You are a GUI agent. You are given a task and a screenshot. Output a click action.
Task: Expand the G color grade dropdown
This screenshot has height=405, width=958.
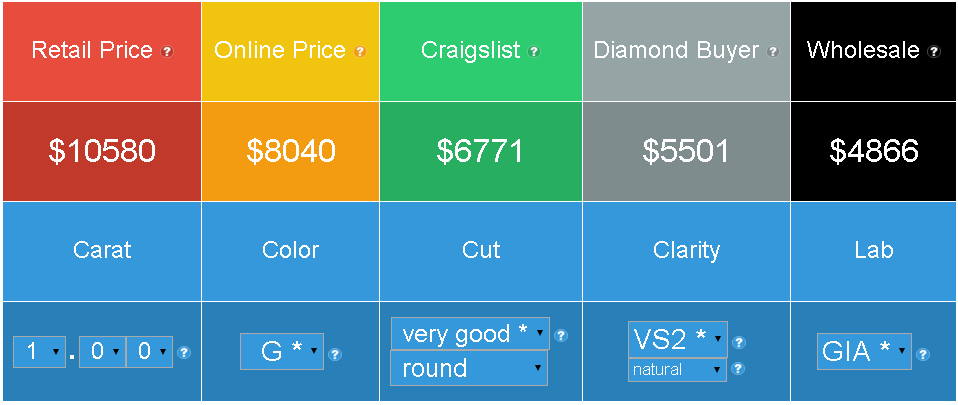pyautogui.click(x=281, y=352)
